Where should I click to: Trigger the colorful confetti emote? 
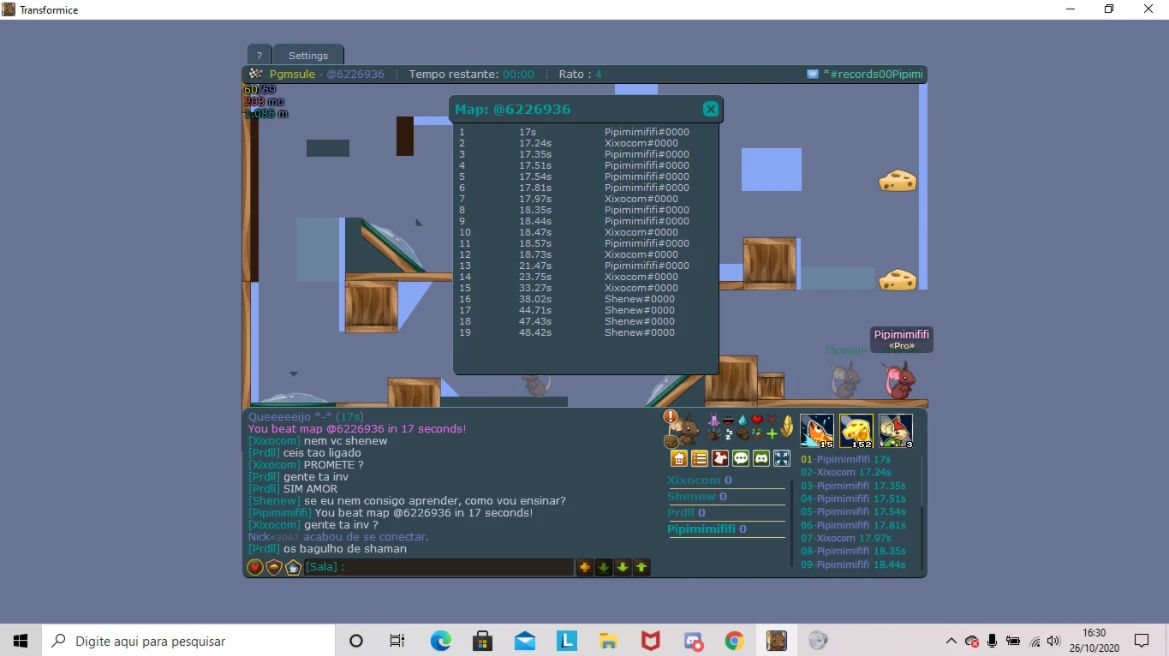757,434
